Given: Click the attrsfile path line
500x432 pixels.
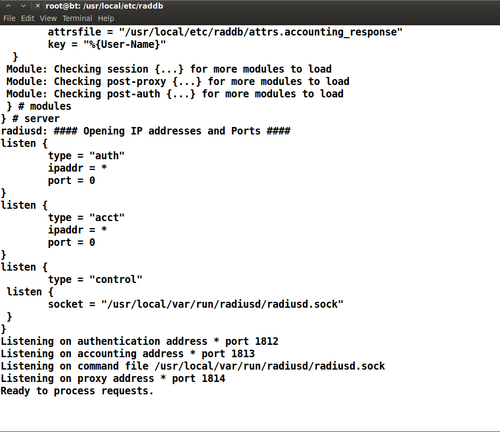Looking at the screenshot, I should coord(225,32).
